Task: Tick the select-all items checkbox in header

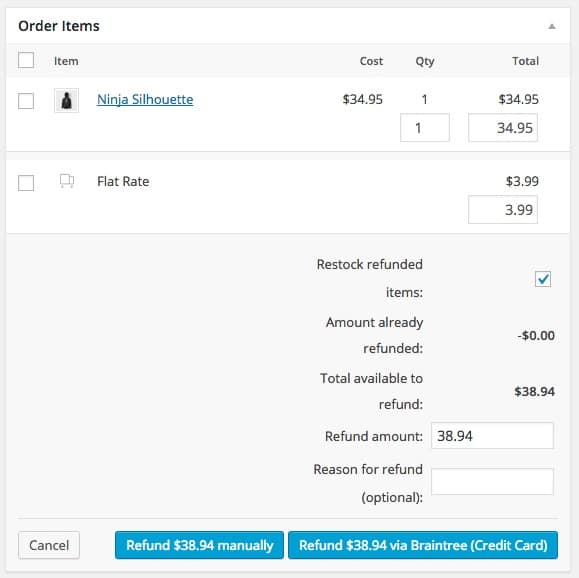Action: pyautogui.click(x=26, y=60)
